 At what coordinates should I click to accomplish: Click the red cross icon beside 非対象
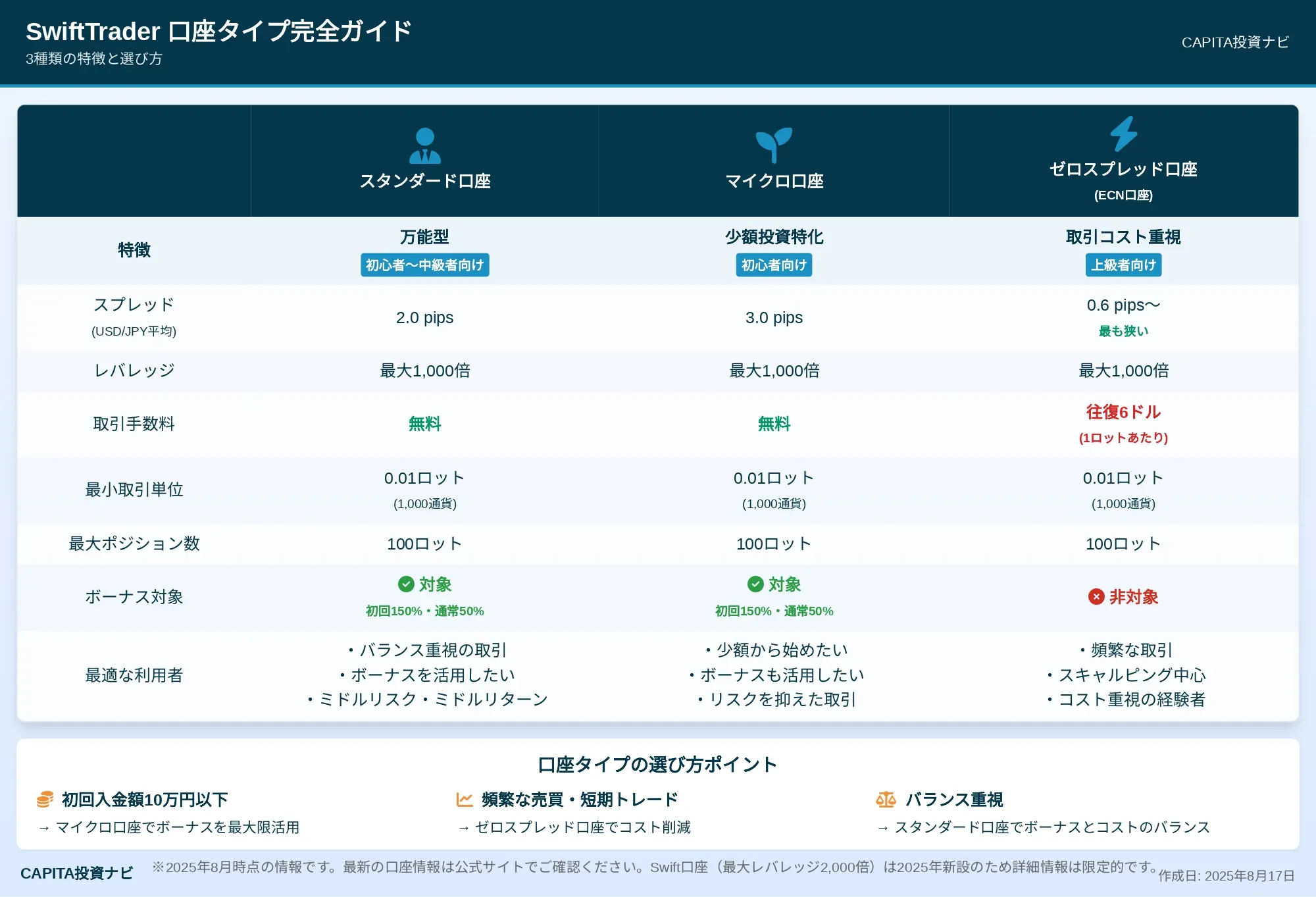coord(1096,597)
